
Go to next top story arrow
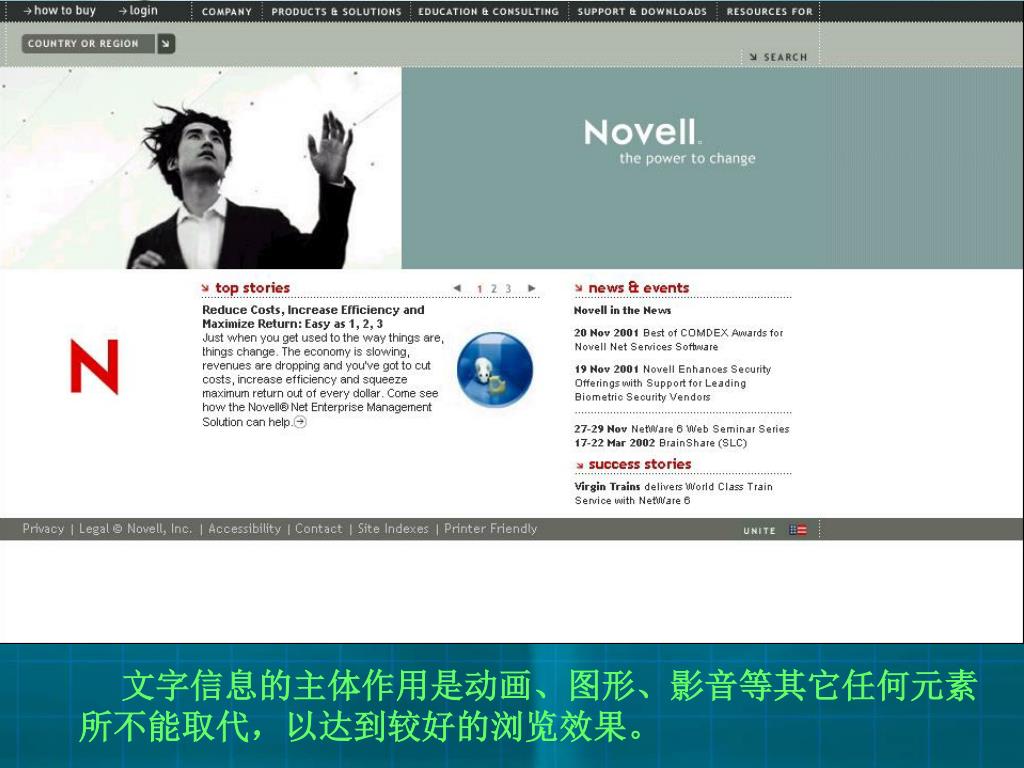click(x=532, y=288)
